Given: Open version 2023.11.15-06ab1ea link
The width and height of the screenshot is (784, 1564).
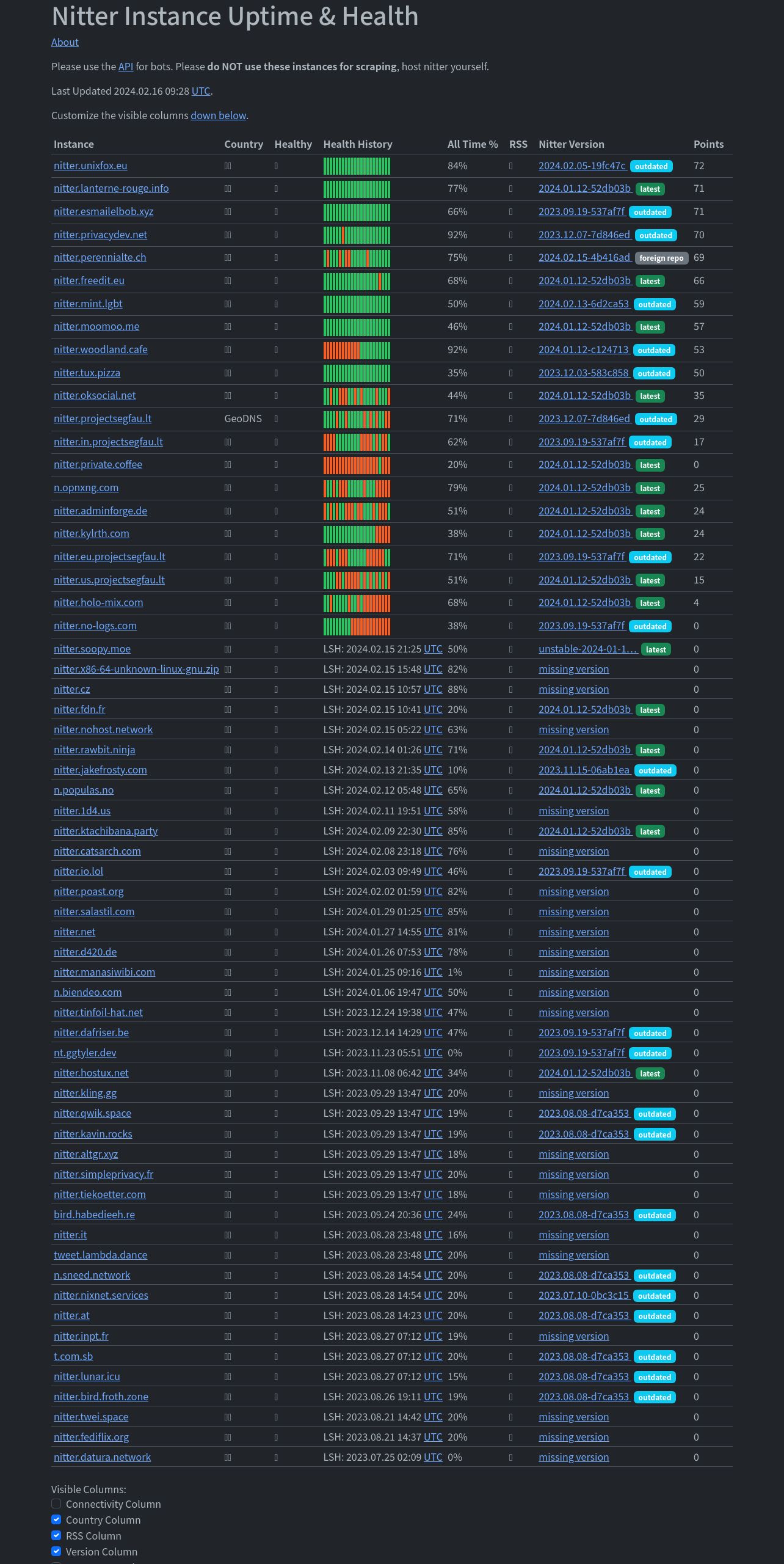Looking at the screenshot, I should [x=584, y=770].
